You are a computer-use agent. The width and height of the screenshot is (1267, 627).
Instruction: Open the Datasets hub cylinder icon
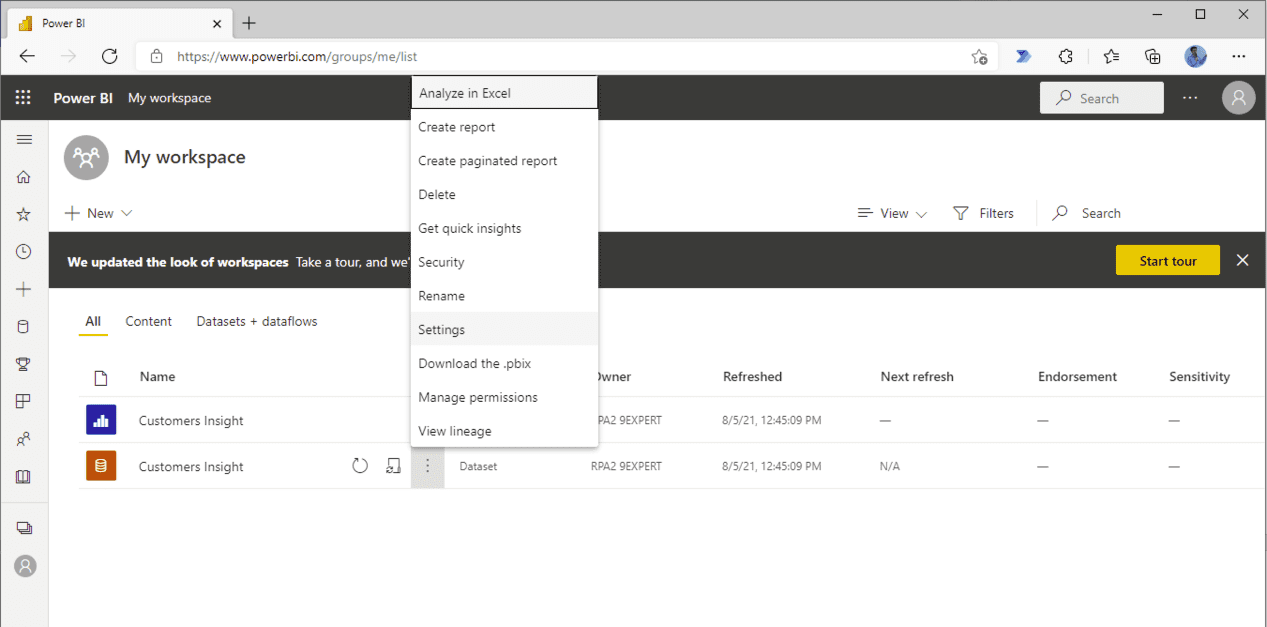pos(25,326)
